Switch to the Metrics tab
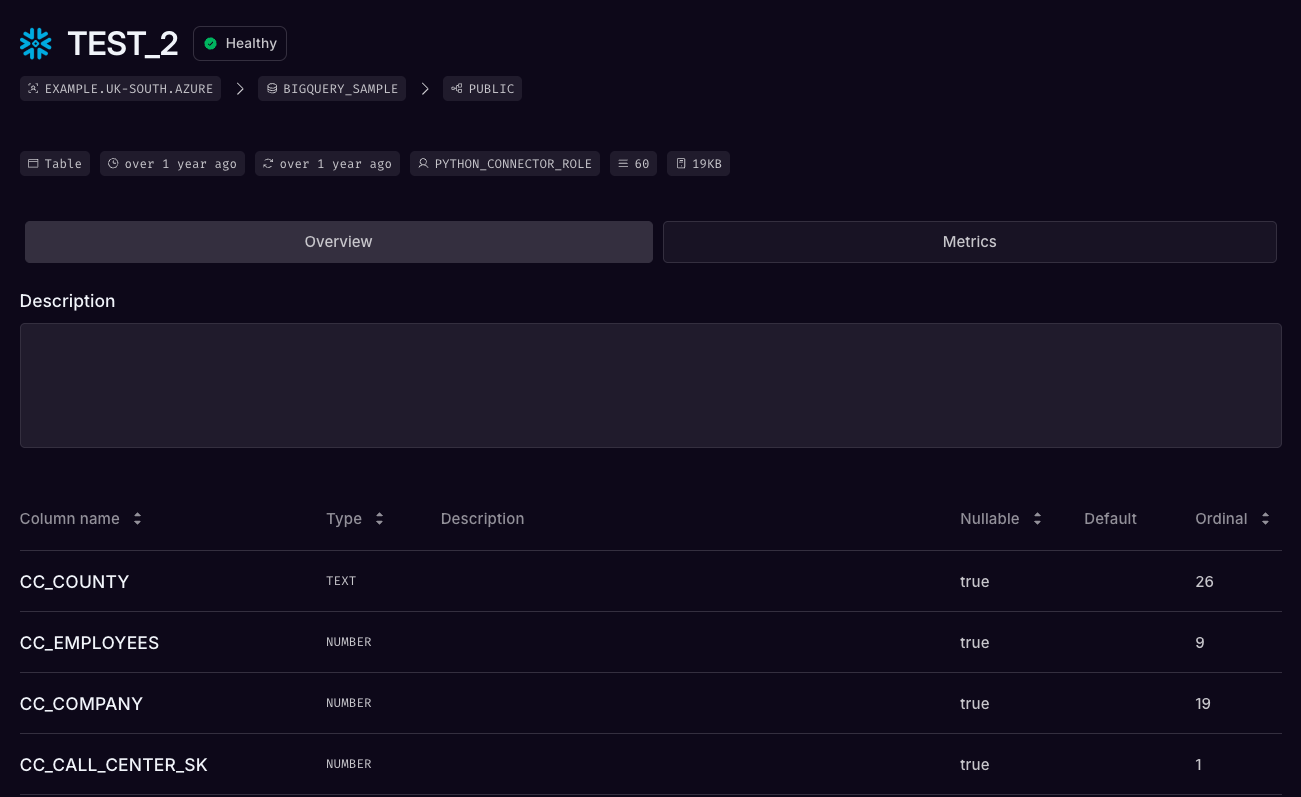Screen dimensions: 1301x797 point(968,241)
